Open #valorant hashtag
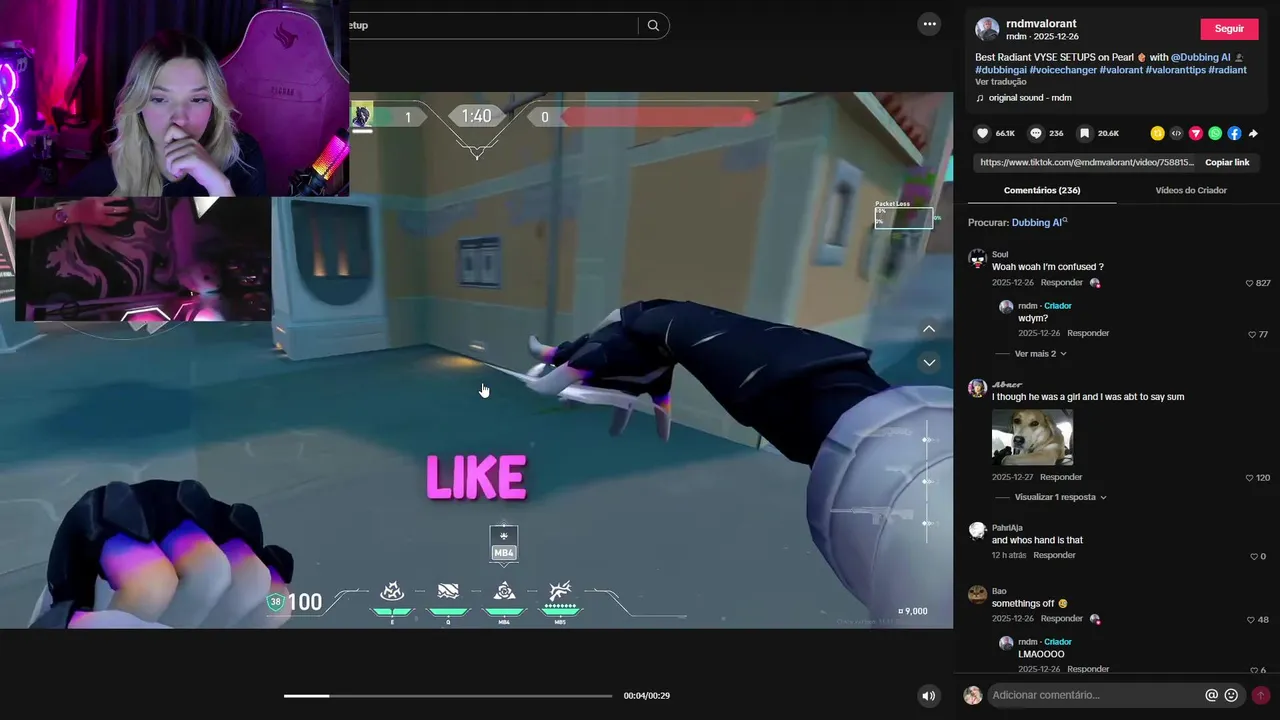The height and width of the screenshot is (720, 1280). [1121, 70]
